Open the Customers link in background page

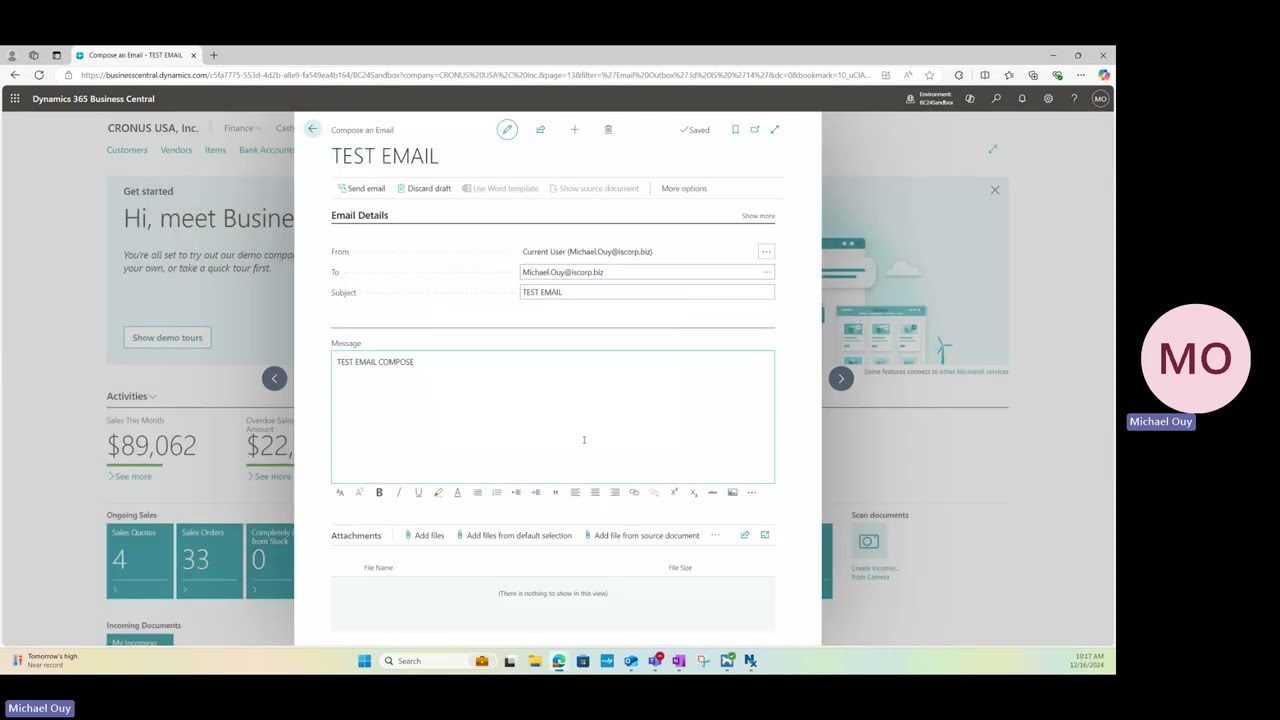[127, 150]
